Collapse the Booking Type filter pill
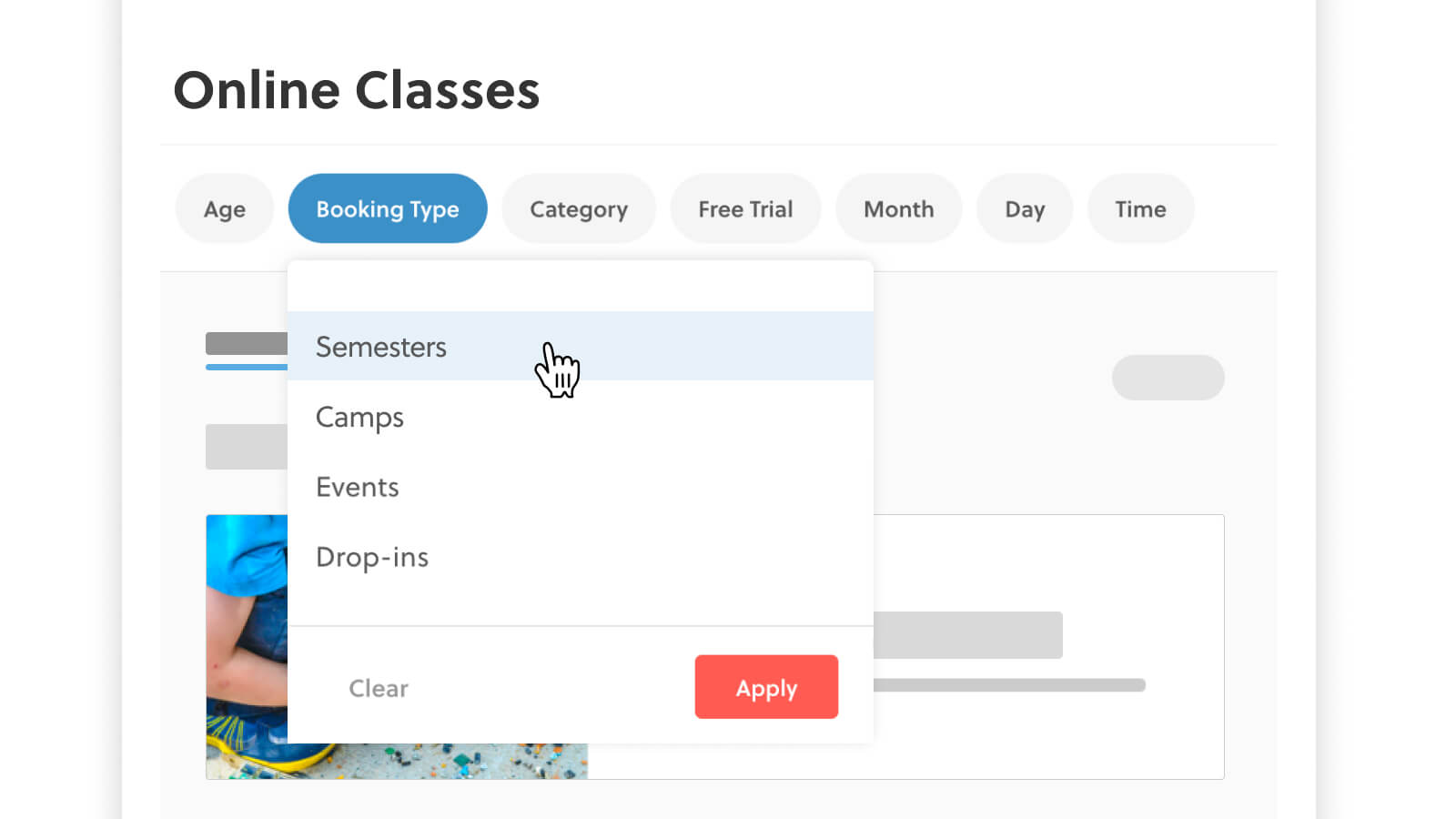Image resolution: width=1456 pixels, height=819 pixels. pos(388,209)
